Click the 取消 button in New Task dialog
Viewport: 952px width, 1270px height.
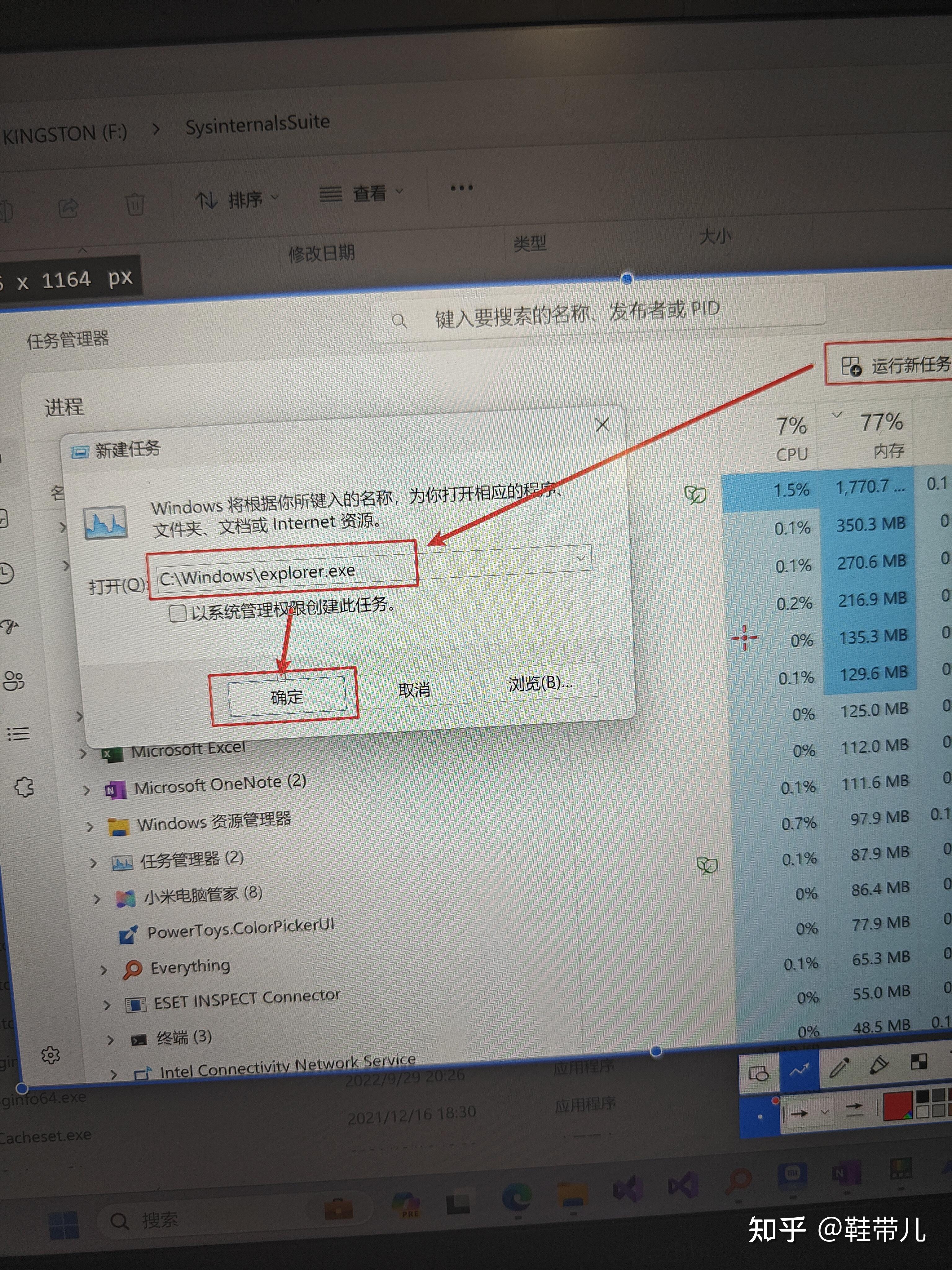[x=414, y=690]
